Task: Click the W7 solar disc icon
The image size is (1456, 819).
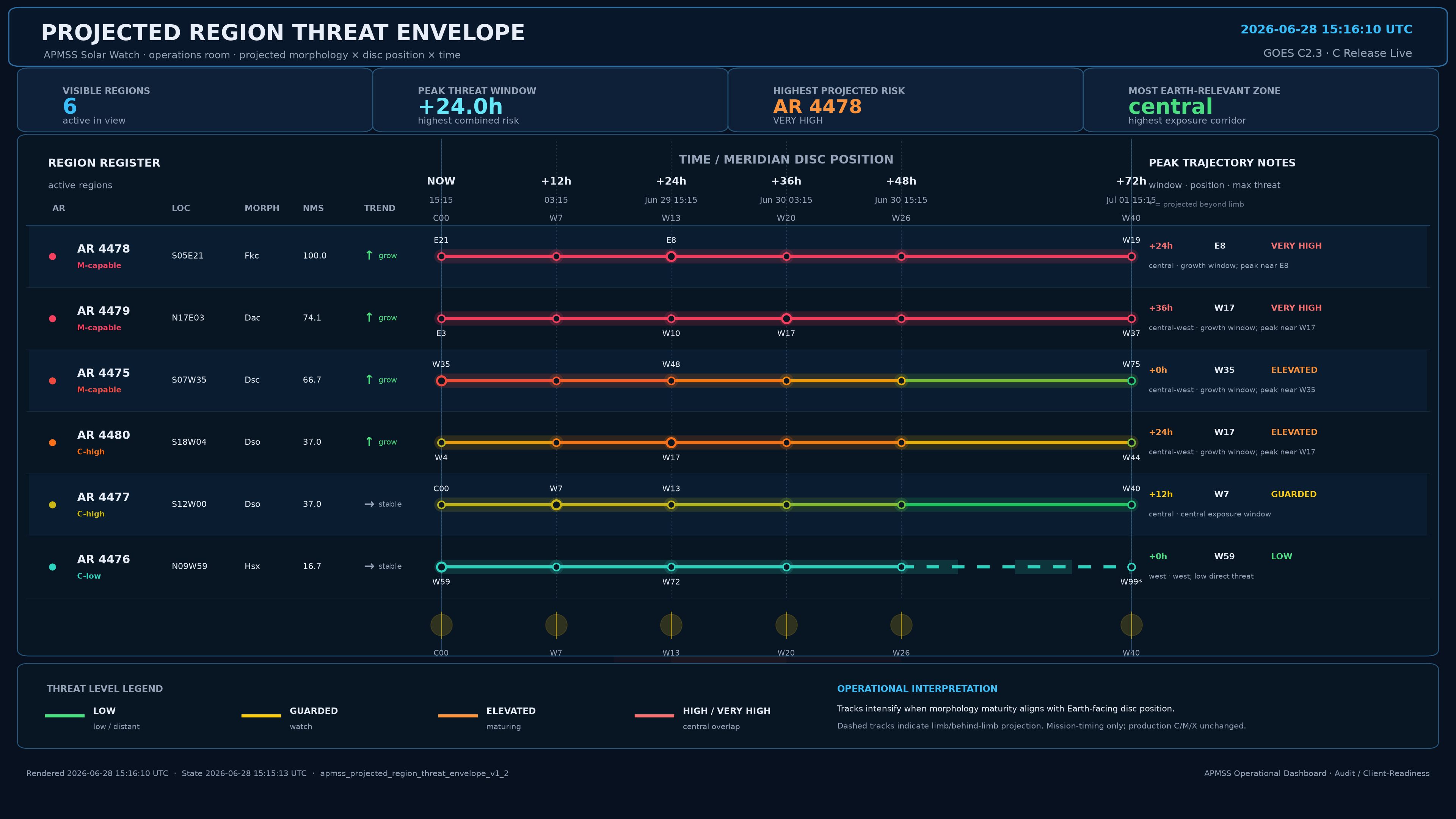Action: pos(556,625)
